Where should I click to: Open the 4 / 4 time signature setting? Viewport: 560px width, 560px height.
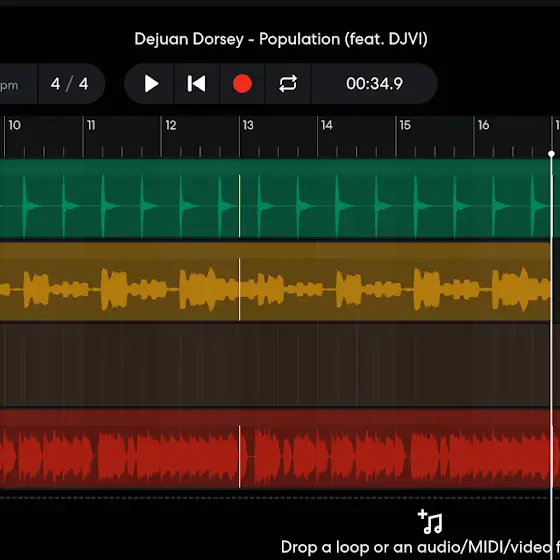70,84
